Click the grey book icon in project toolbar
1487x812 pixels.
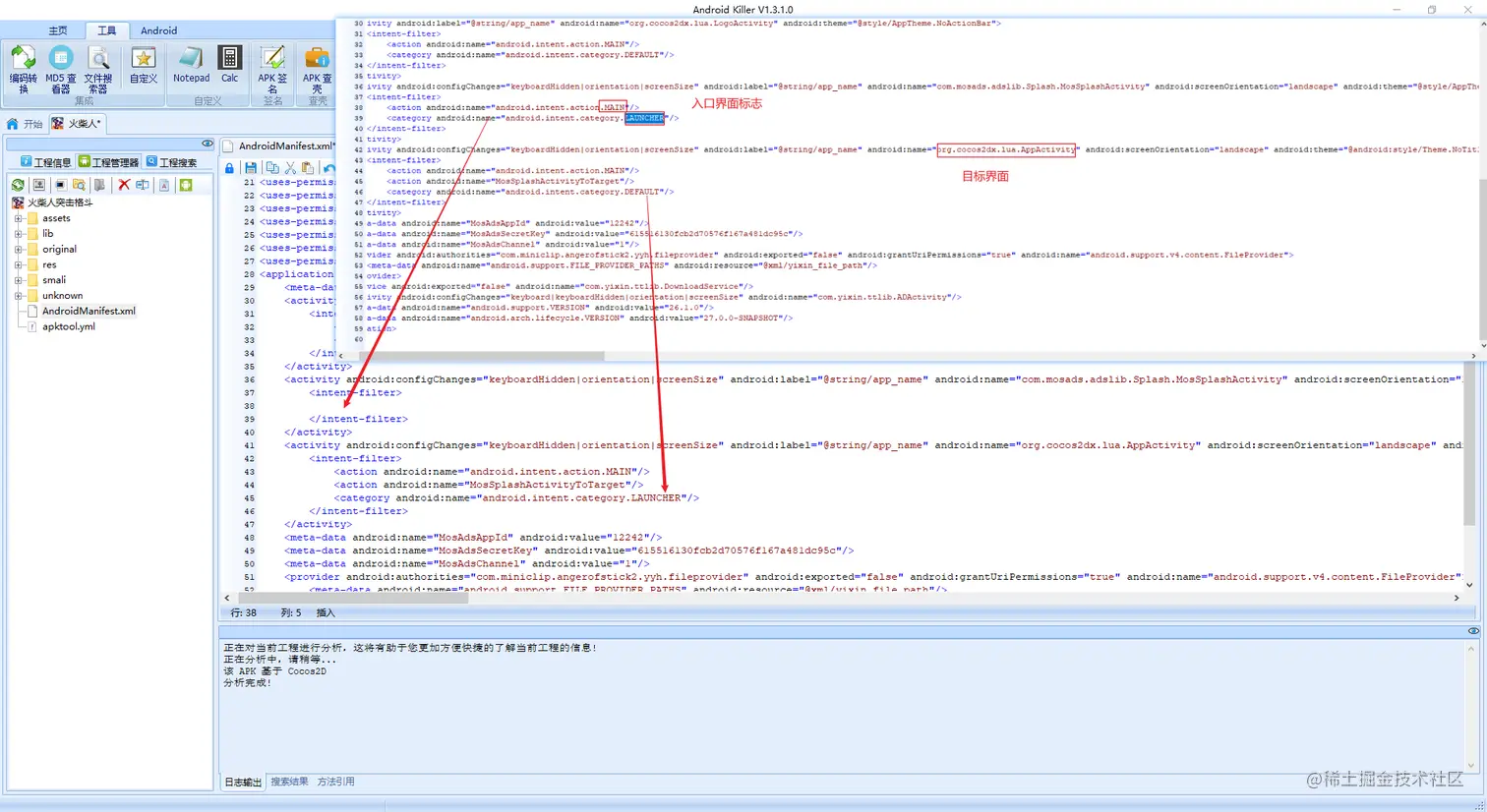tap(99, 185)
